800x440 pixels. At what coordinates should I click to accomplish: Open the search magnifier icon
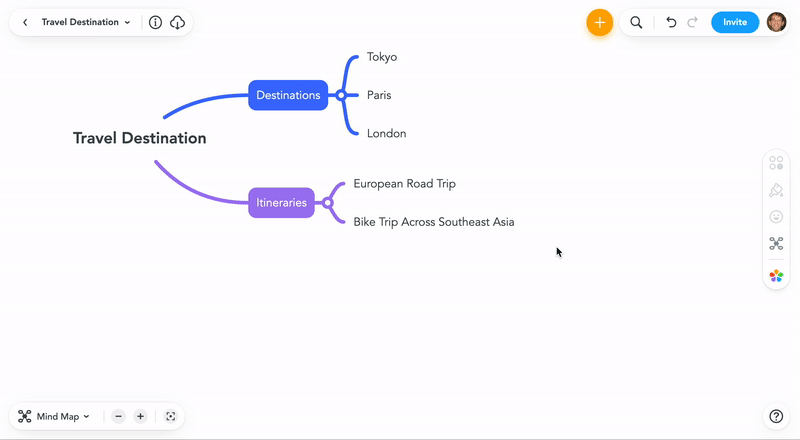[636, 22]
